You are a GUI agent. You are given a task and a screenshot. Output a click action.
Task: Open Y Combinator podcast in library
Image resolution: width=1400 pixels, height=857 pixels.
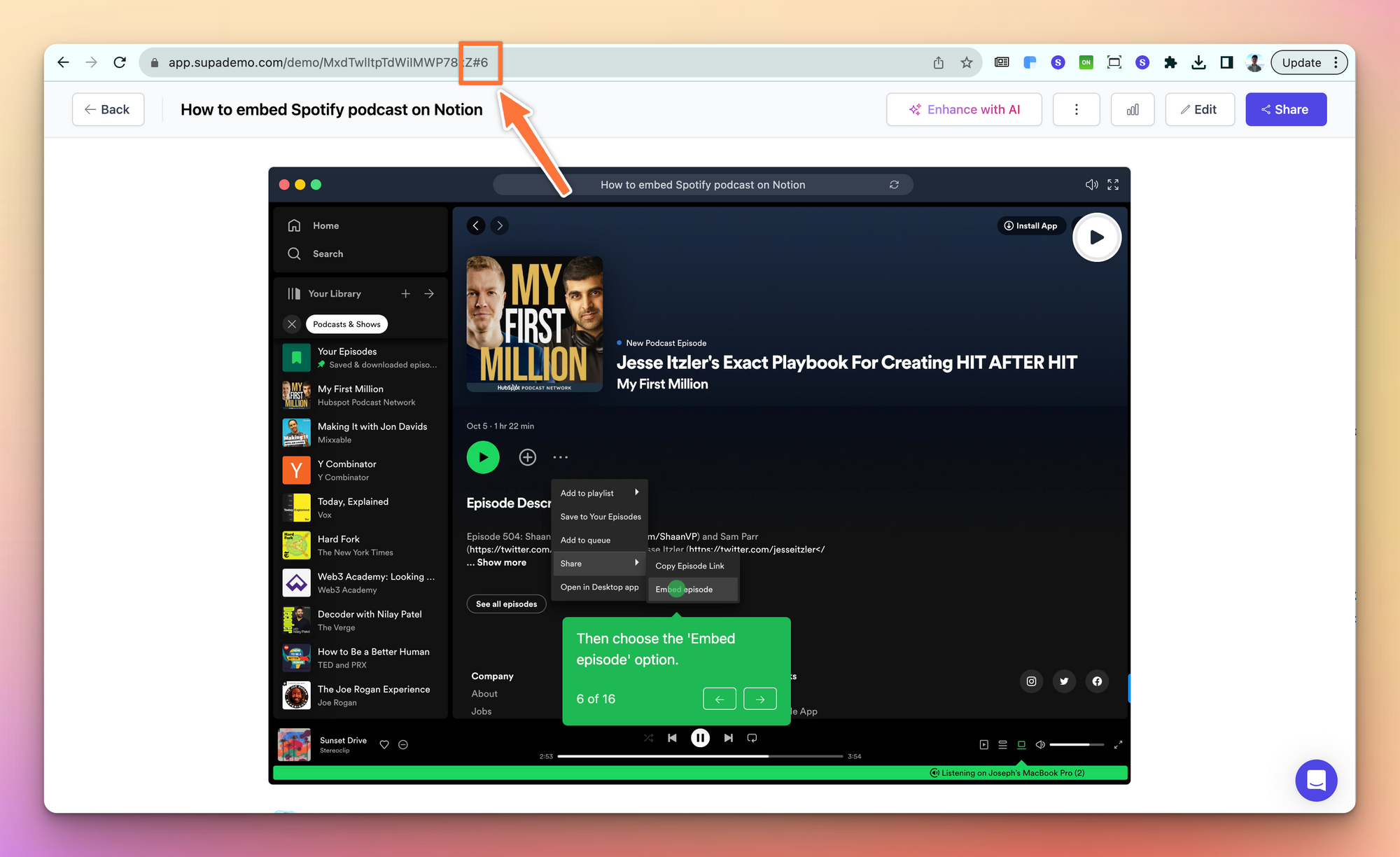coord(360,471)
